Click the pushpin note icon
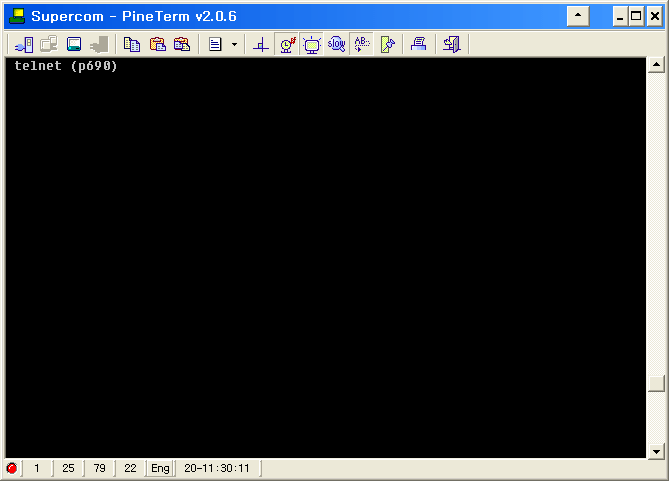Image resolution: width=669 pixels, height=481 pixels. click(387, 44)
